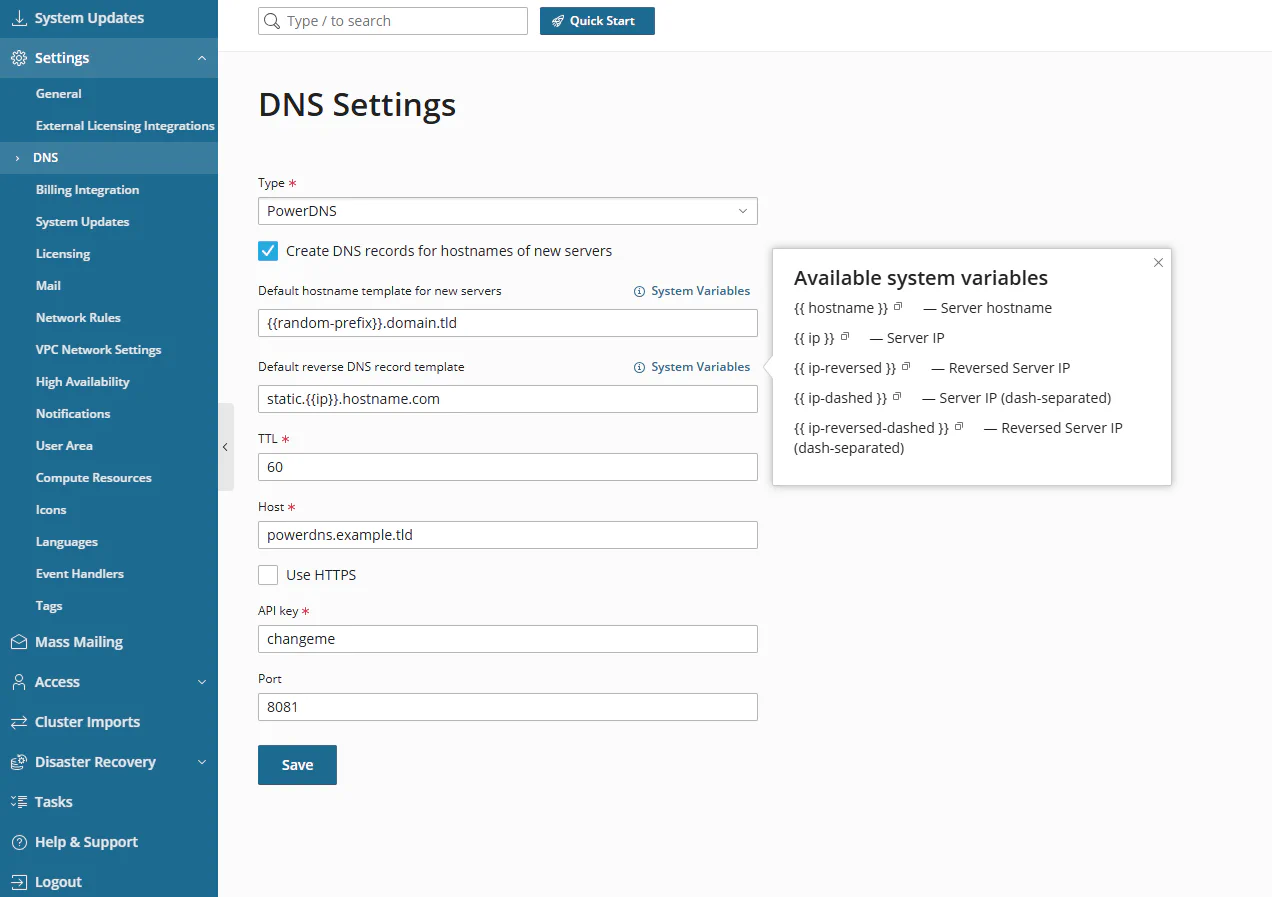Click the 'Available system variables' heading
Viewport: 1272px width, 897px height.
(921, 278)
